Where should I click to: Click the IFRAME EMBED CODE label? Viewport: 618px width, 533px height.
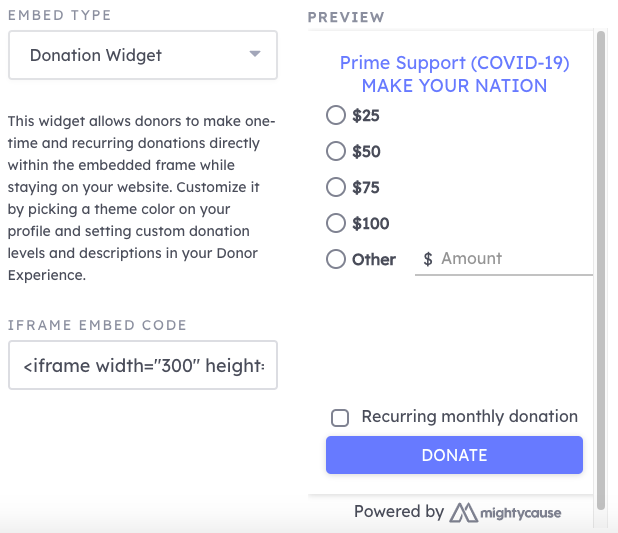[x=97, y=325]
